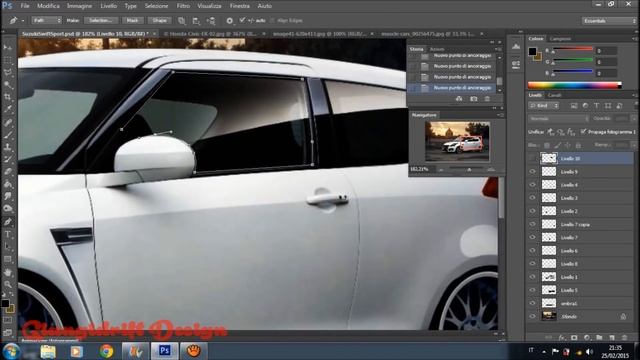Switch to the Campioni tab
This screenshot has height=360, width=640.
click(560, 39)
